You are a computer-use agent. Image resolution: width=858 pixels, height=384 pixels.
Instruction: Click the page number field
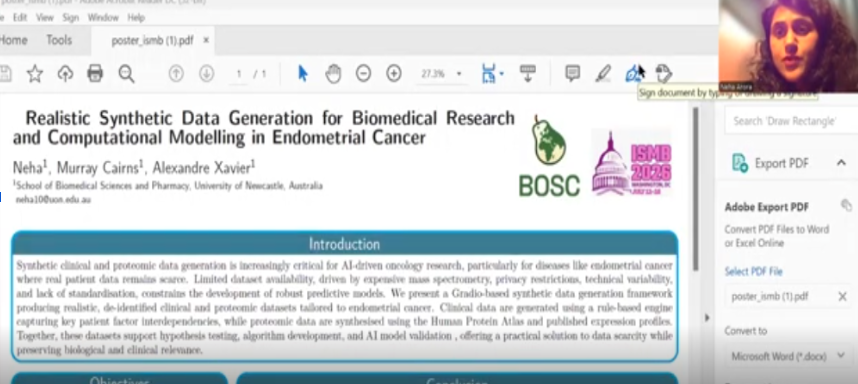point(239,74)
